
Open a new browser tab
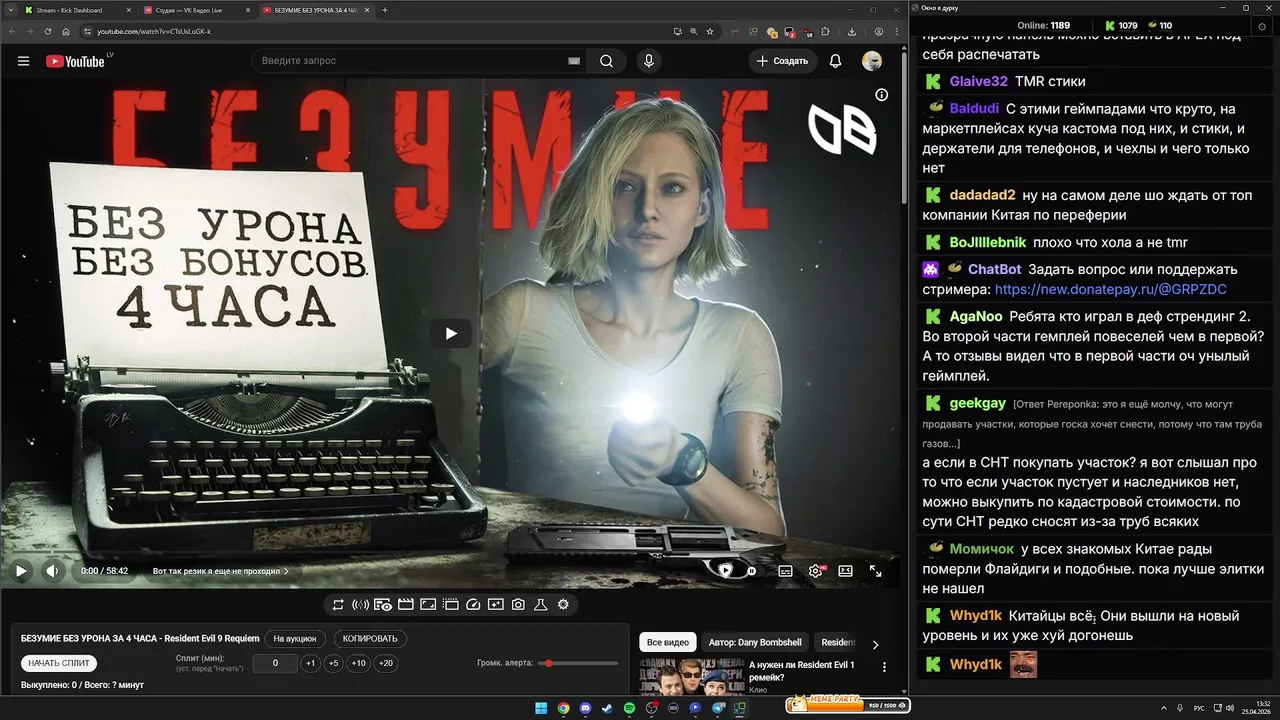click(x=385, y=10)
